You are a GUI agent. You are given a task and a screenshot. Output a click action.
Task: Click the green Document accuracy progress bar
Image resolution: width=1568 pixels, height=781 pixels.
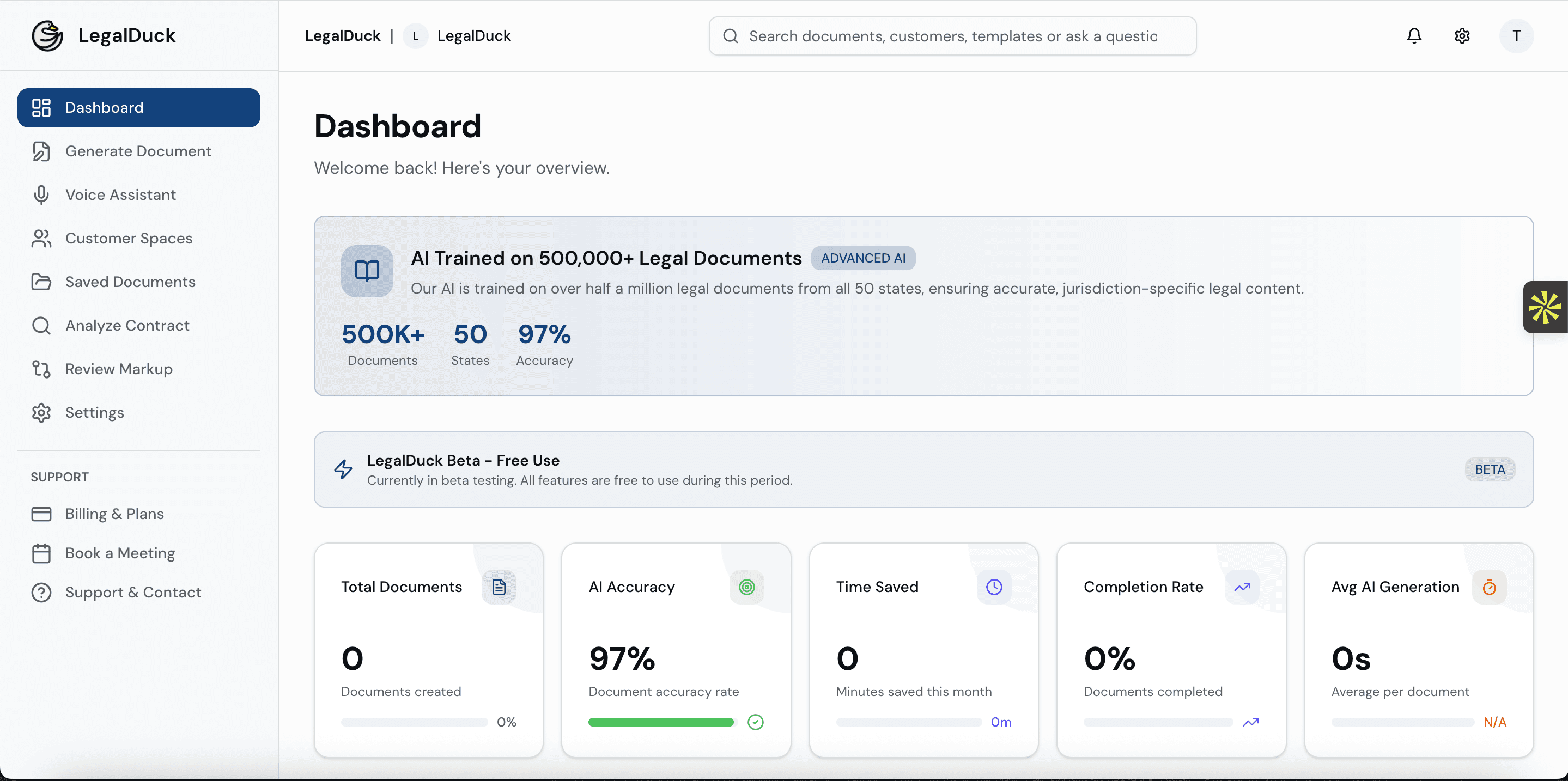tap(660, 722)
